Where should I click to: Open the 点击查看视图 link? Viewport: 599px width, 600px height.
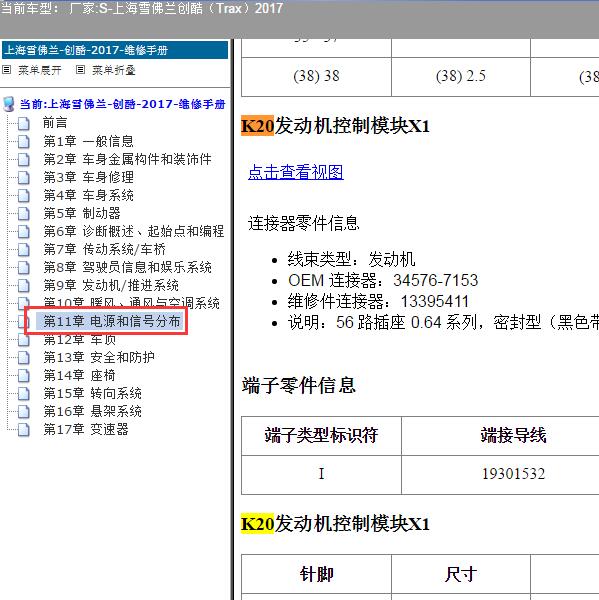pyautogui.click(x=295, y=172)
